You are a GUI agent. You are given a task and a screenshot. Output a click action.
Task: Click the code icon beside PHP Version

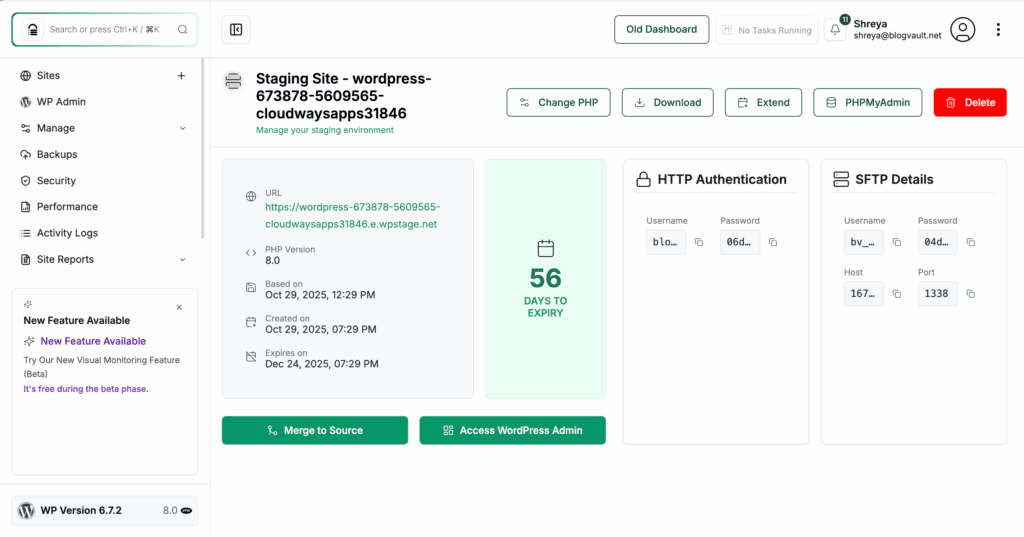tap(251, 253)
